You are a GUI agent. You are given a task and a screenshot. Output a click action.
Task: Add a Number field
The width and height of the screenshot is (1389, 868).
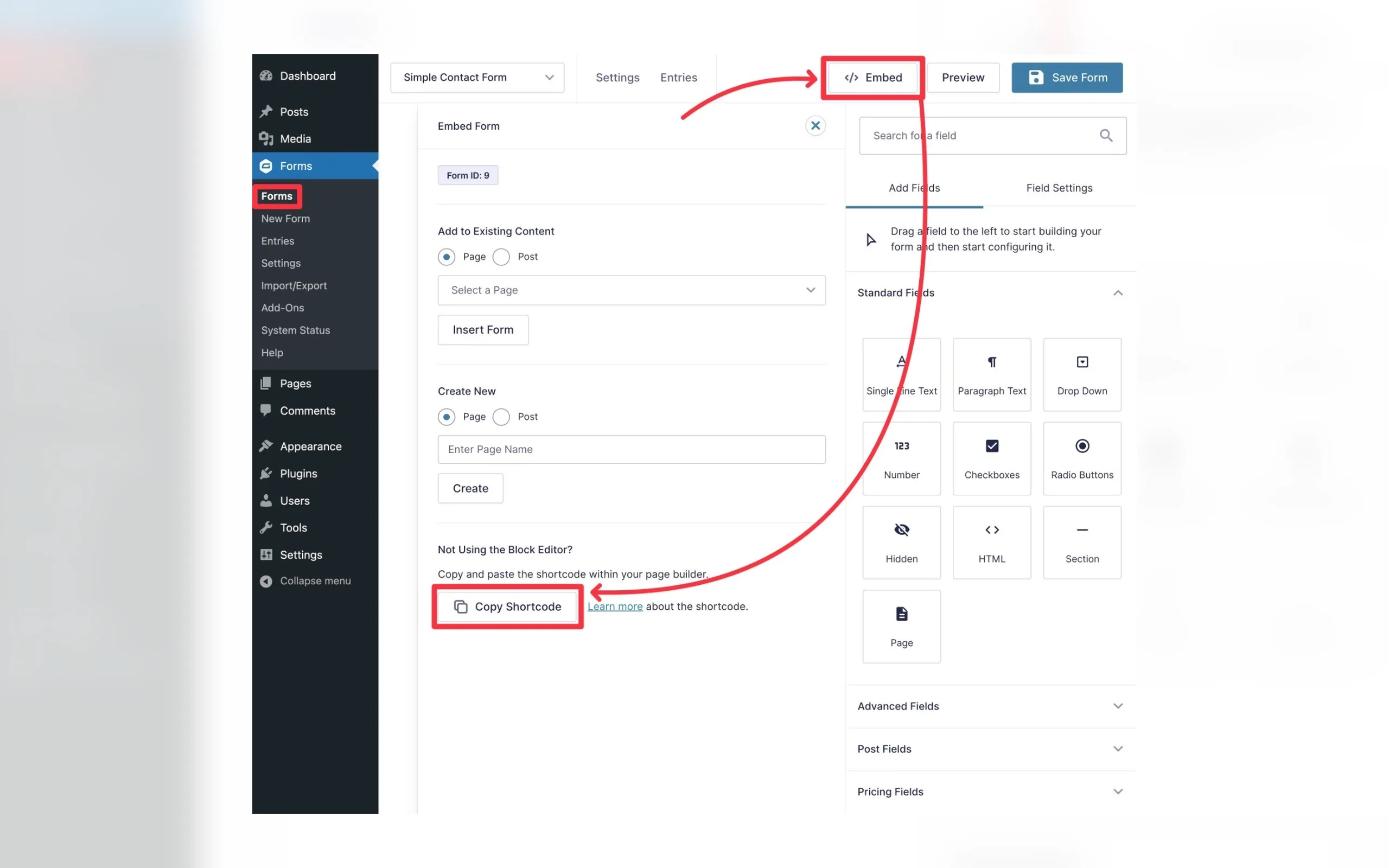pos(902,459)
